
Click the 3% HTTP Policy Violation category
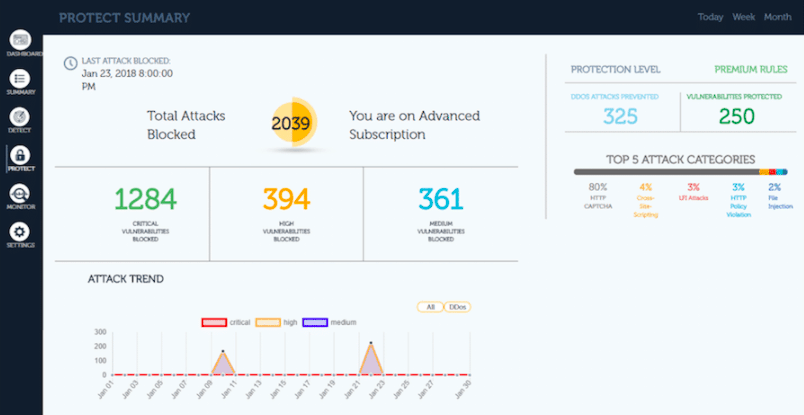[x=738, y=201]
